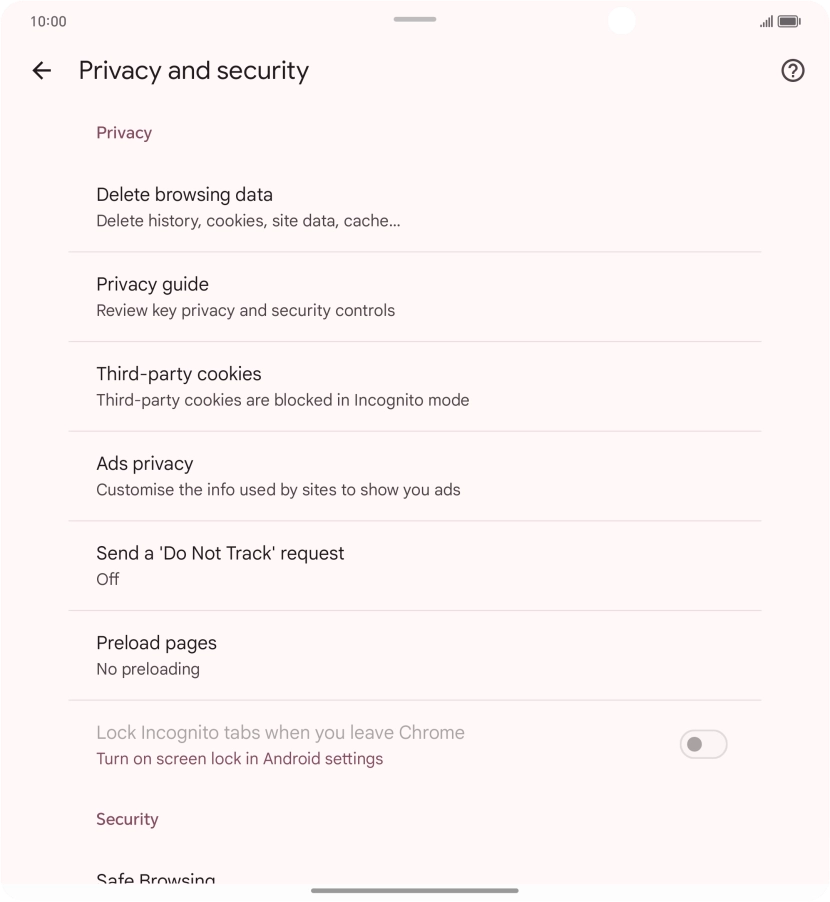This screenshot has width=830, height=902.
Task: Click the back arrow to leave settings
Action: 41,70
